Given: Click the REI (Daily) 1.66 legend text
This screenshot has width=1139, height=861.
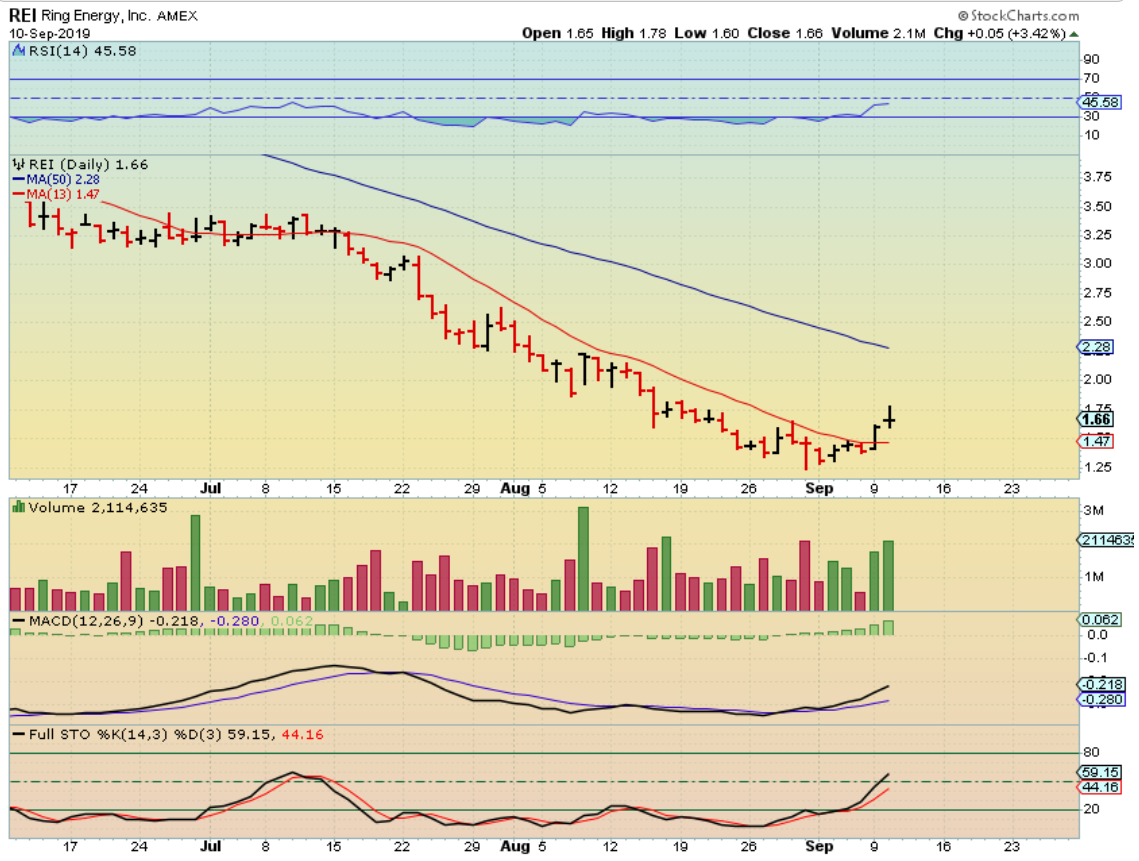Looking at the screenshot, I should (x=89, y=164).
